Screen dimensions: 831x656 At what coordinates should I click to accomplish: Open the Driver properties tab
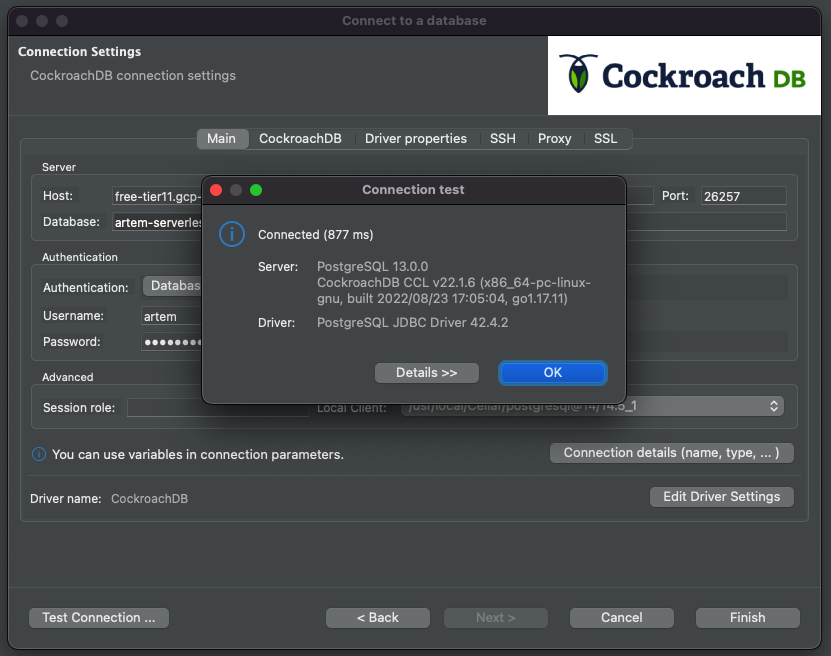(x=416, y=139)
